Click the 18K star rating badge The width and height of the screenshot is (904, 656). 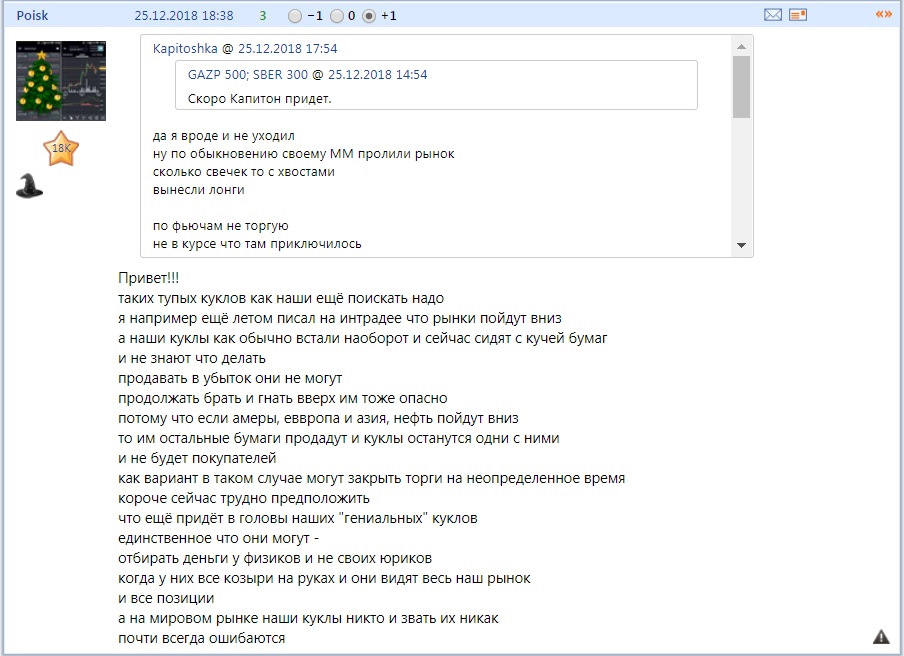click(x=61, y=148)
